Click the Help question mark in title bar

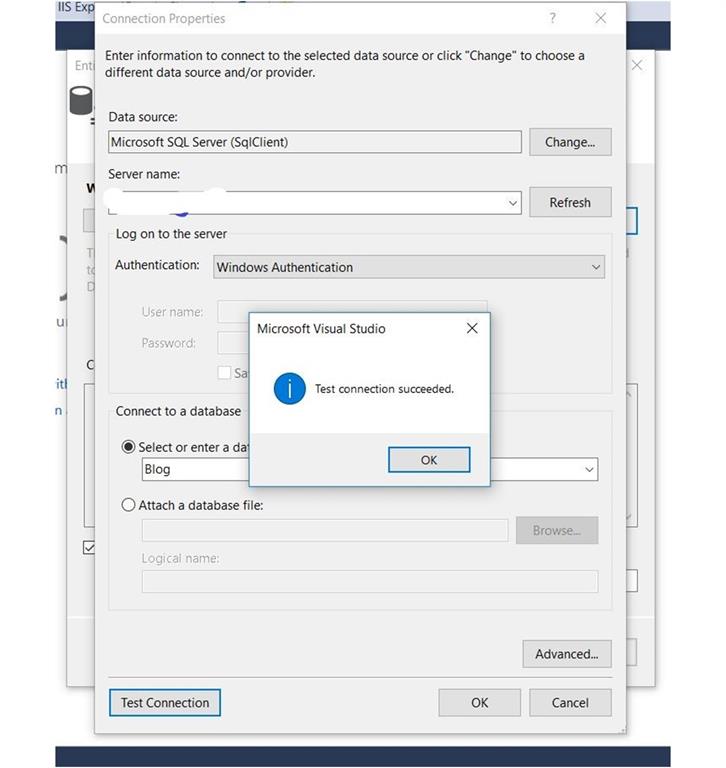[553, 19]
